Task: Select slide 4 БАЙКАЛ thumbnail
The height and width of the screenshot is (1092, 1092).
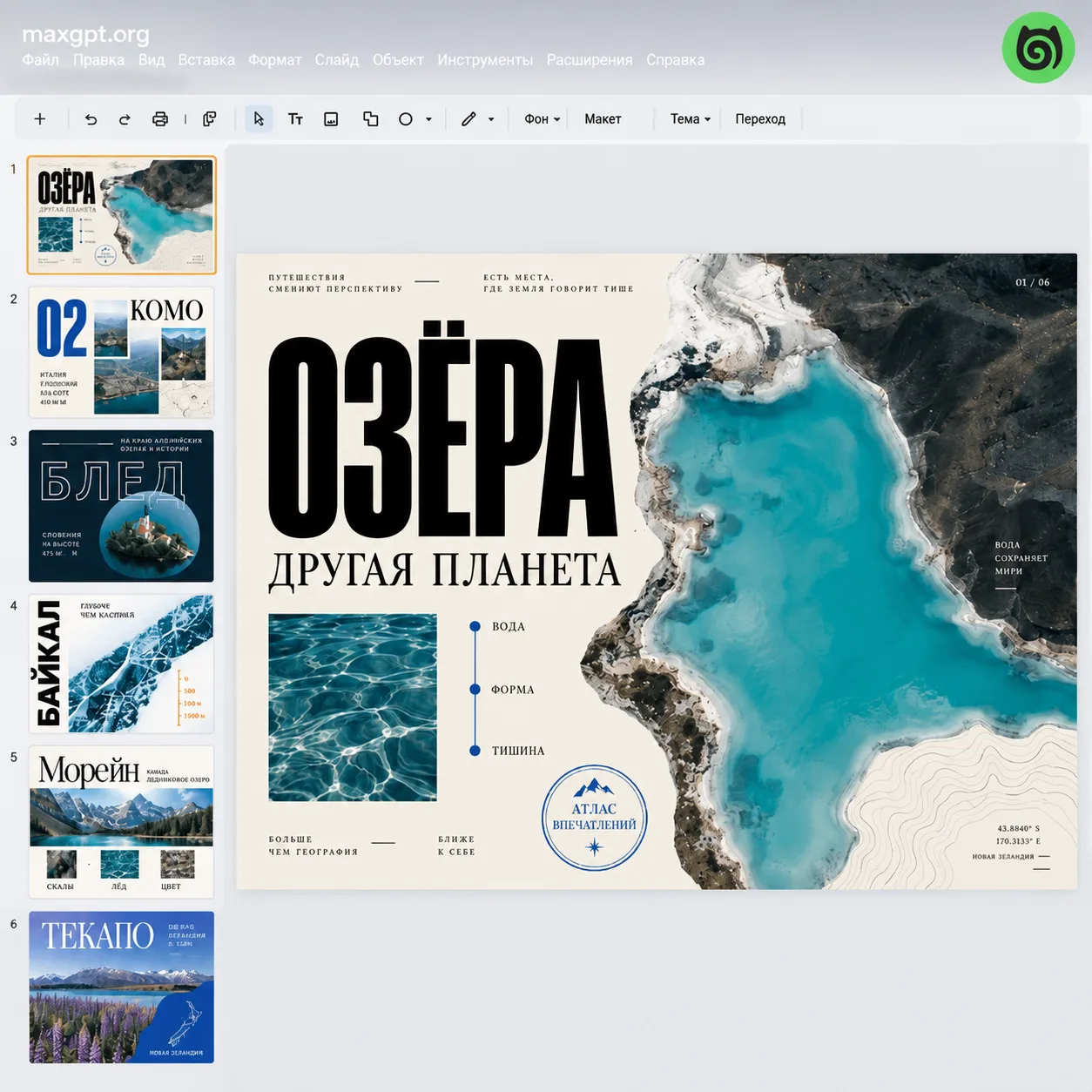Action: 121,664
